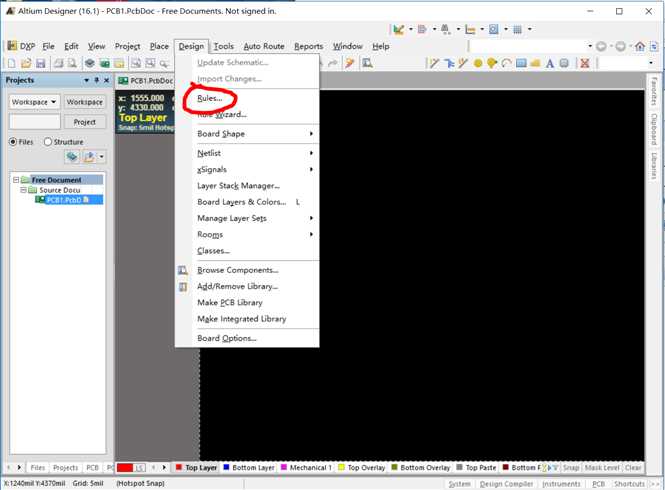Viewport: 665px width, 490px height.
Task: Click the PCB1.PcbDoc document tab
Action: [145, 81]
